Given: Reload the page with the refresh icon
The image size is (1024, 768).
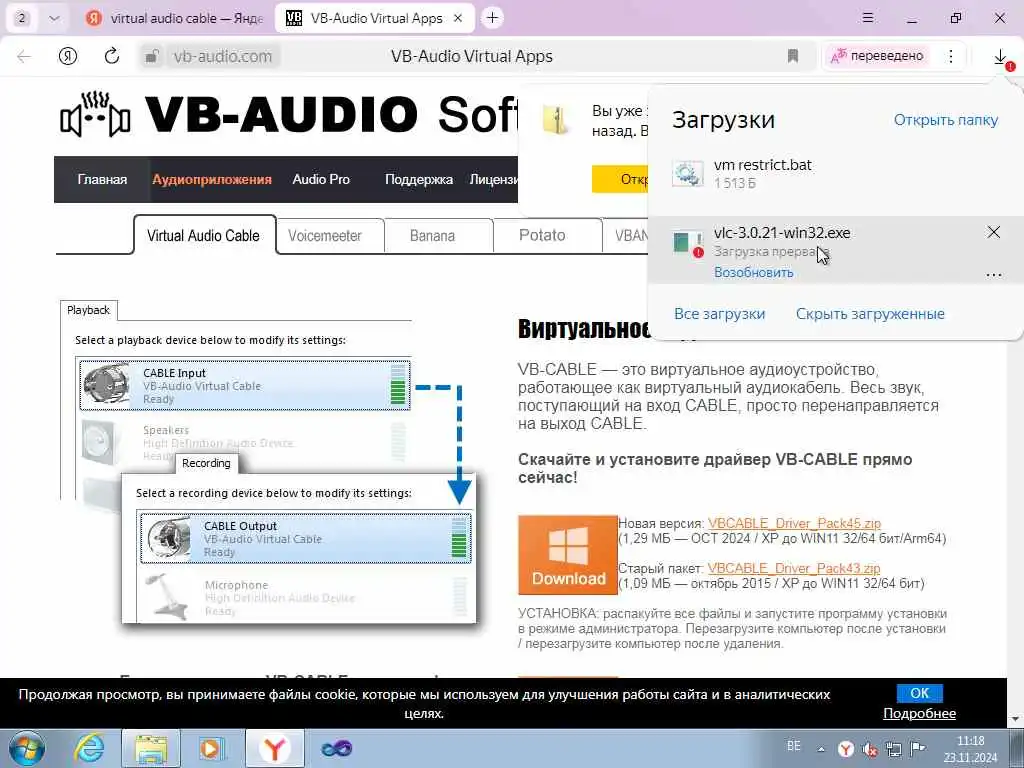Looking at the screenshot, I should coord(112,56).
